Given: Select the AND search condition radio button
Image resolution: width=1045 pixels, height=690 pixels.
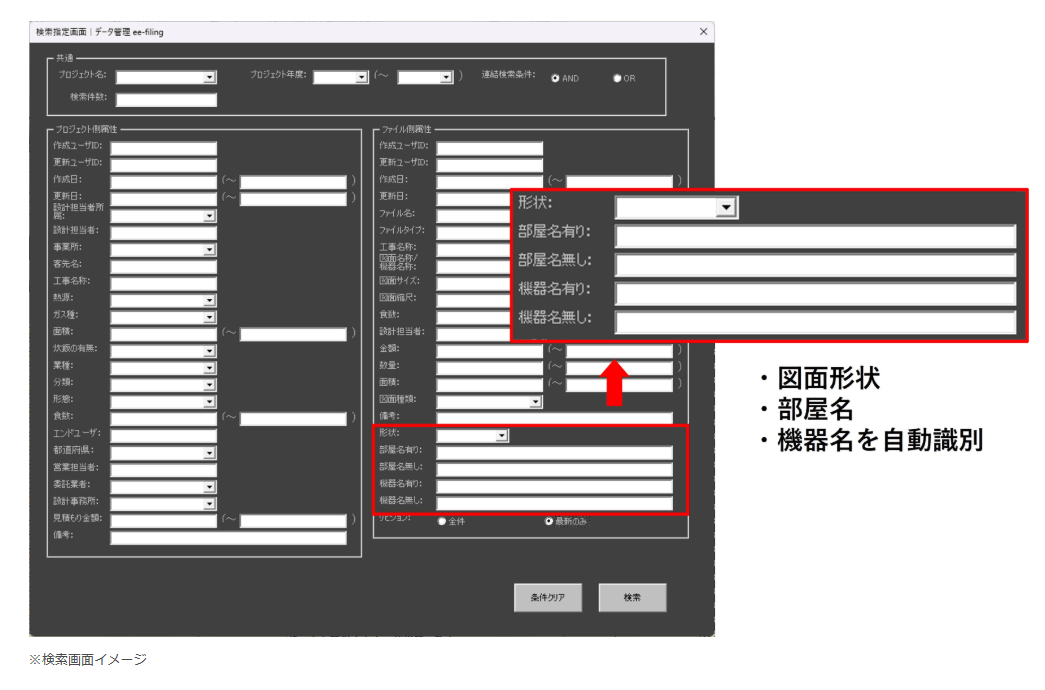Looking at the screenshot, I should (555, 78).
